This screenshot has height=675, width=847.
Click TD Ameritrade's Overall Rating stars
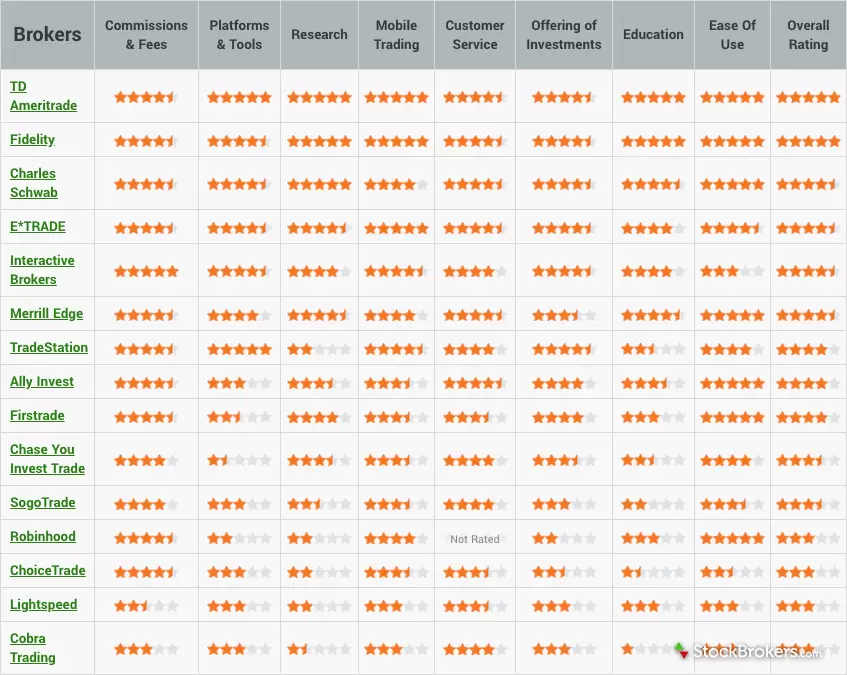808,96
